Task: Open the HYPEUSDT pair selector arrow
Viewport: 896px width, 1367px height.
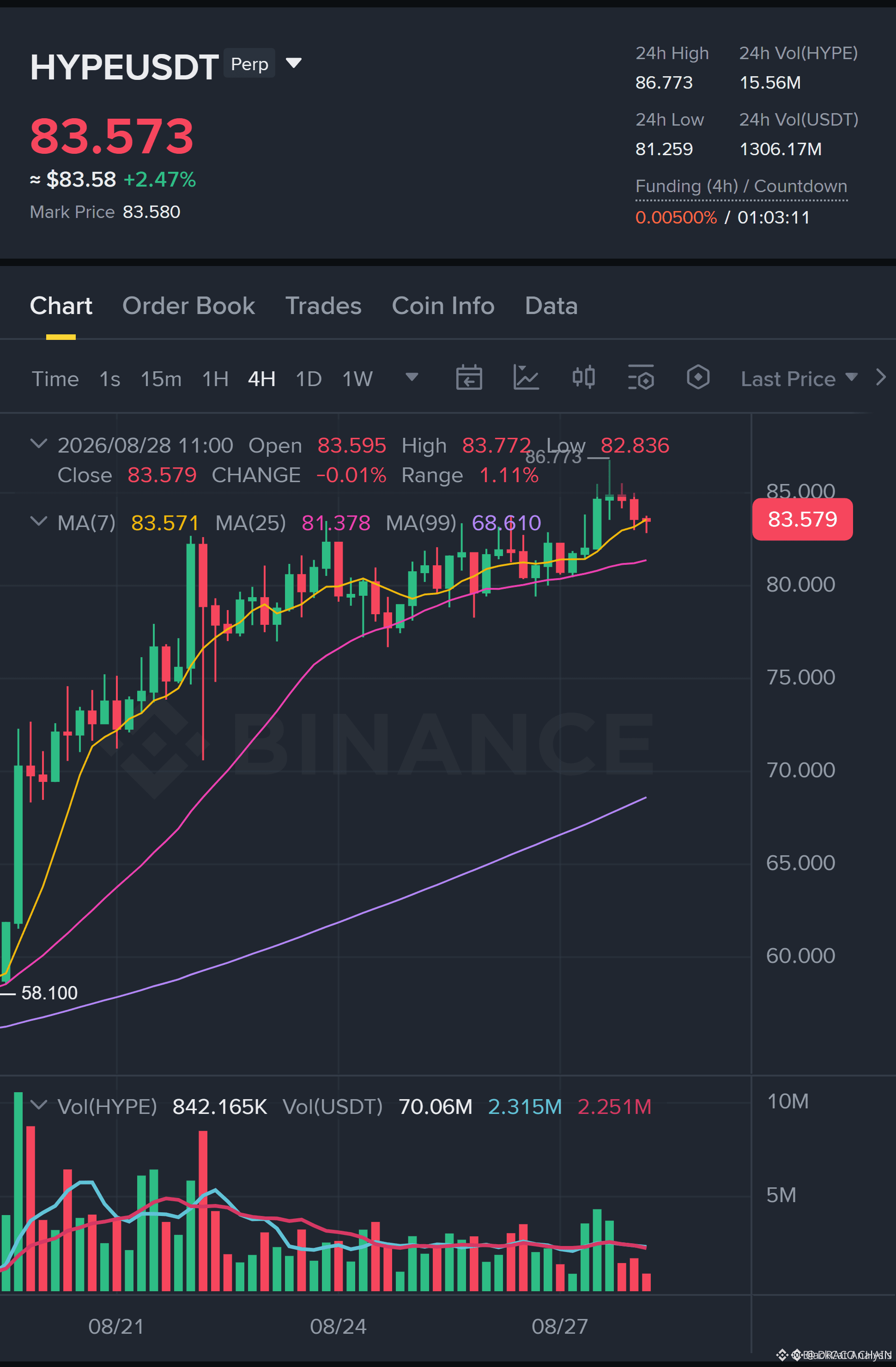Action: point(293,63)
